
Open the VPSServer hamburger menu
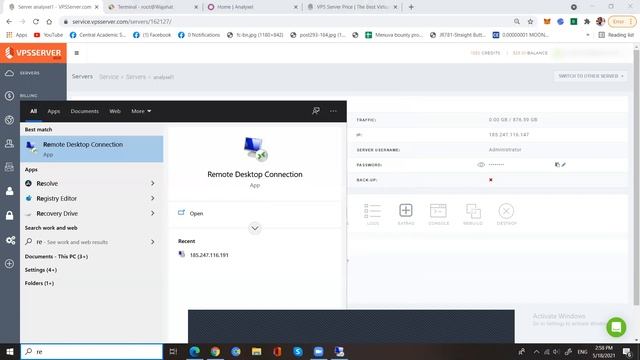77,53
